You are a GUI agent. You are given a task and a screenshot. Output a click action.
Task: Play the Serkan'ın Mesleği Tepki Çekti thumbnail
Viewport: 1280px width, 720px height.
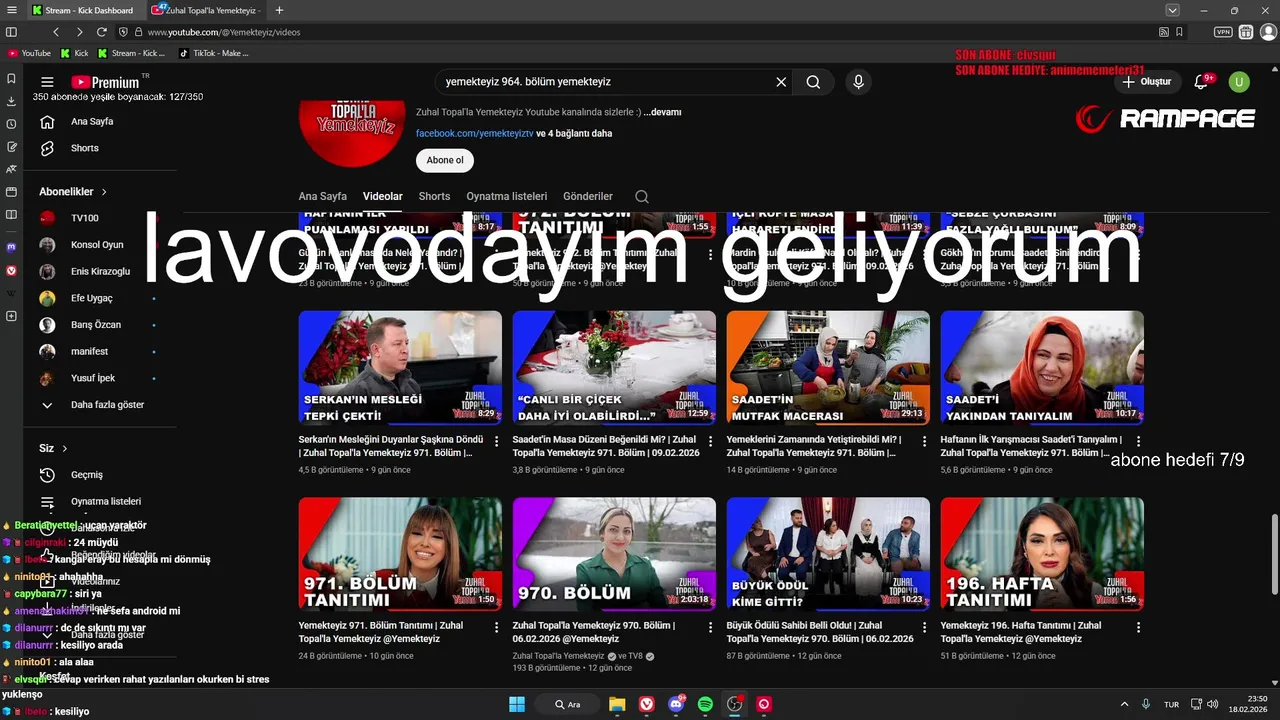pyautogui.click(x=400, y=367)
